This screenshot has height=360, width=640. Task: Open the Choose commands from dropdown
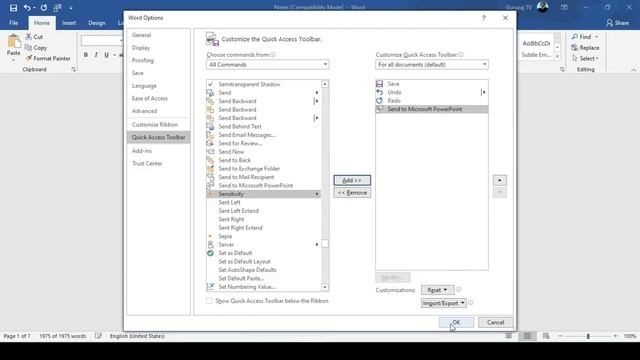[x=267, y=64]
